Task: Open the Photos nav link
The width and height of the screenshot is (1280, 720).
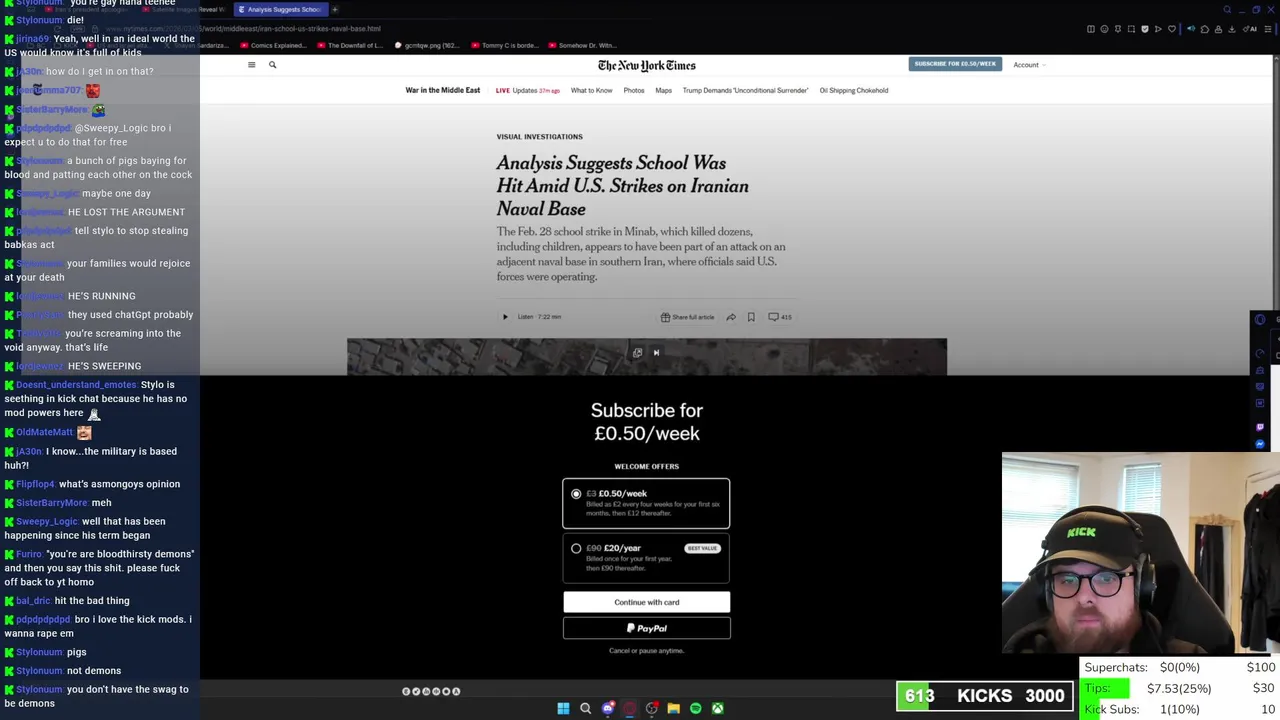Action: (634, 90)
